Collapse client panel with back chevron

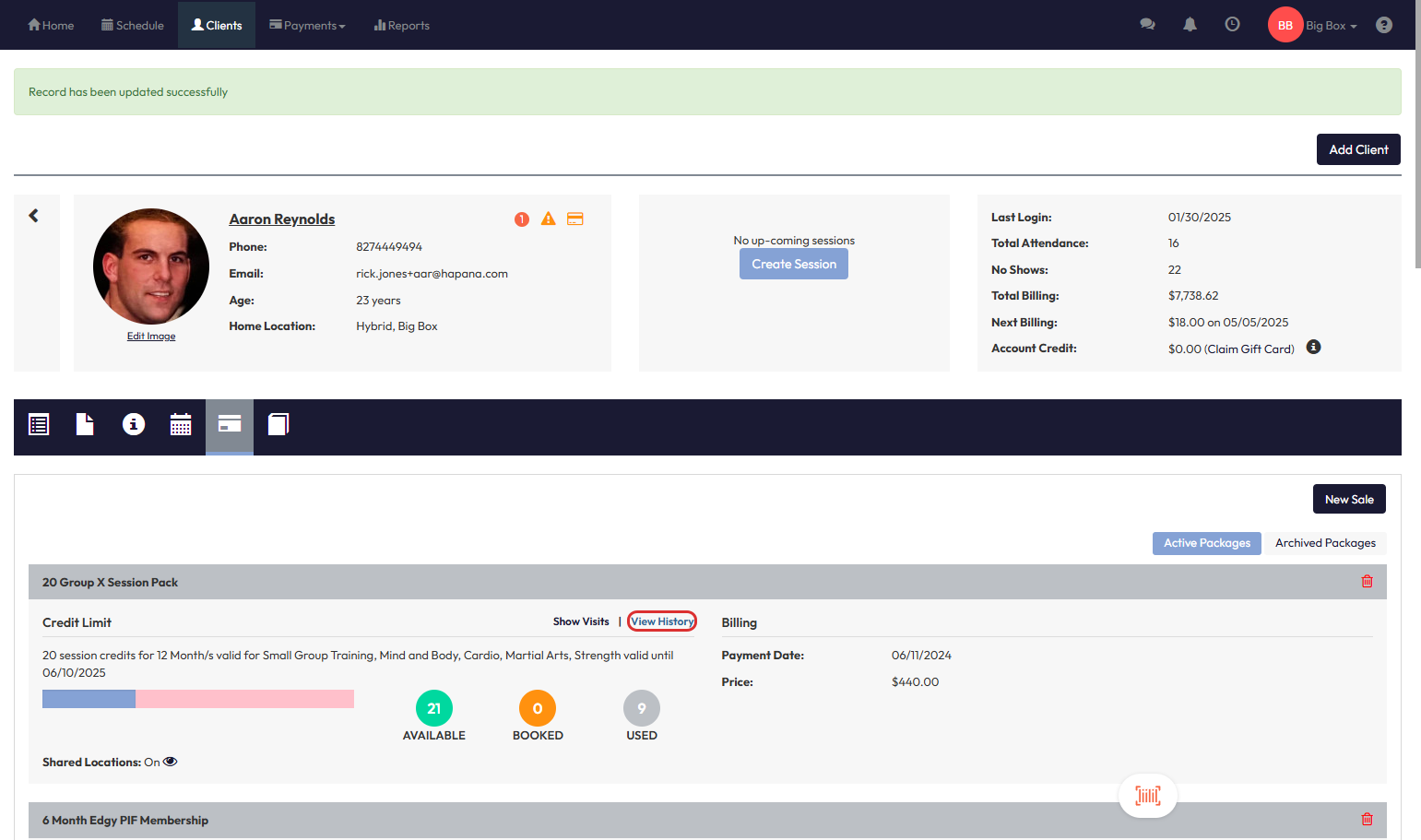(x=34, y=216)
